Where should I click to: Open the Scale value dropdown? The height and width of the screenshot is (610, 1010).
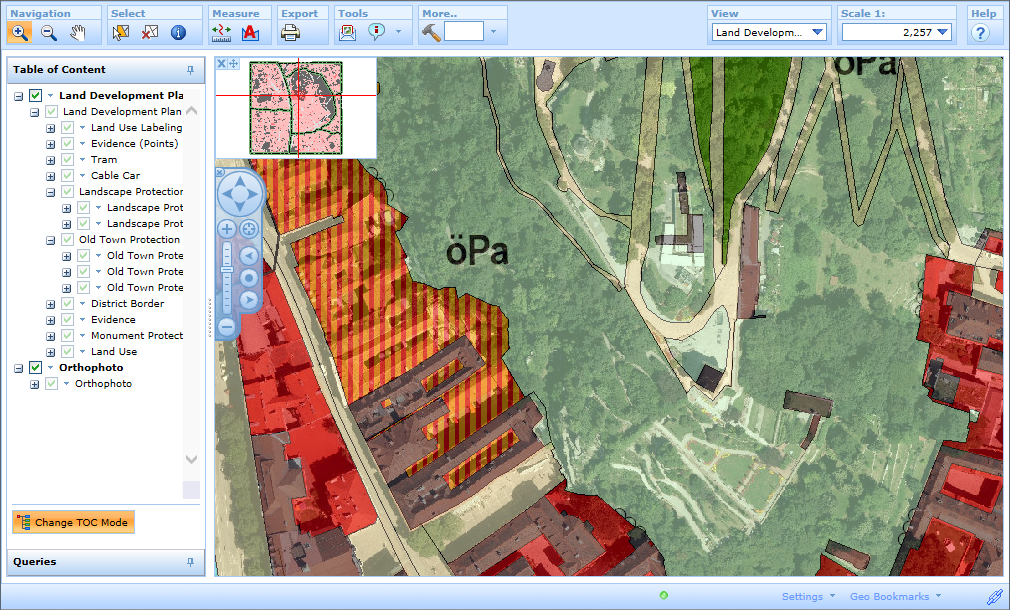pos(941,31)
